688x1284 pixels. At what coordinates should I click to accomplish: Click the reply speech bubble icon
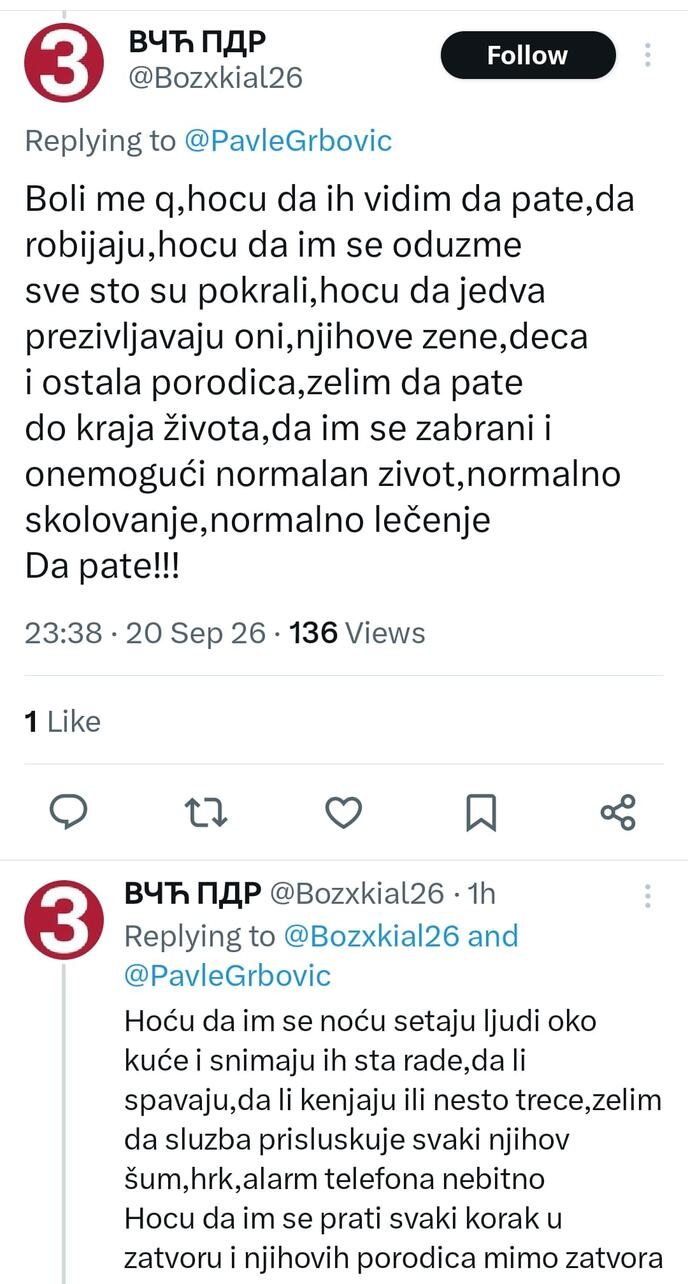(69, 811)
